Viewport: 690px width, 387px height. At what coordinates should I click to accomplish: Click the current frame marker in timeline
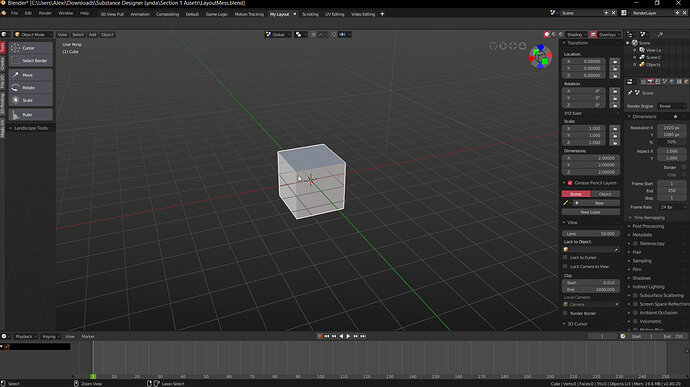[x=93, y=376]
